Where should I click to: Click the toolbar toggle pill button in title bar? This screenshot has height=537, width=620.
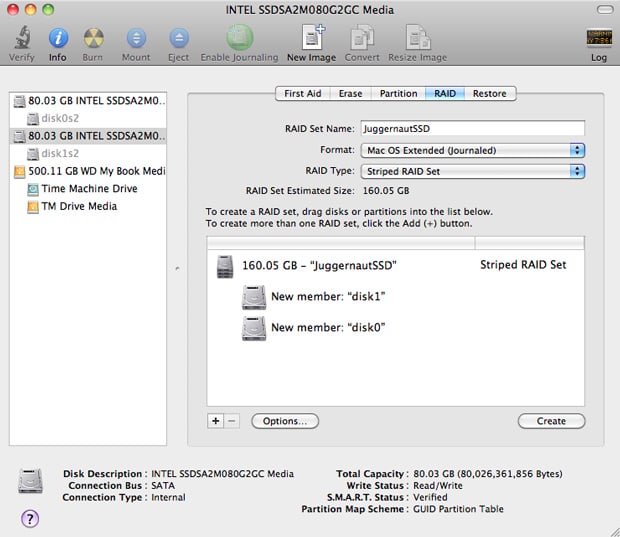click(605, 9)
